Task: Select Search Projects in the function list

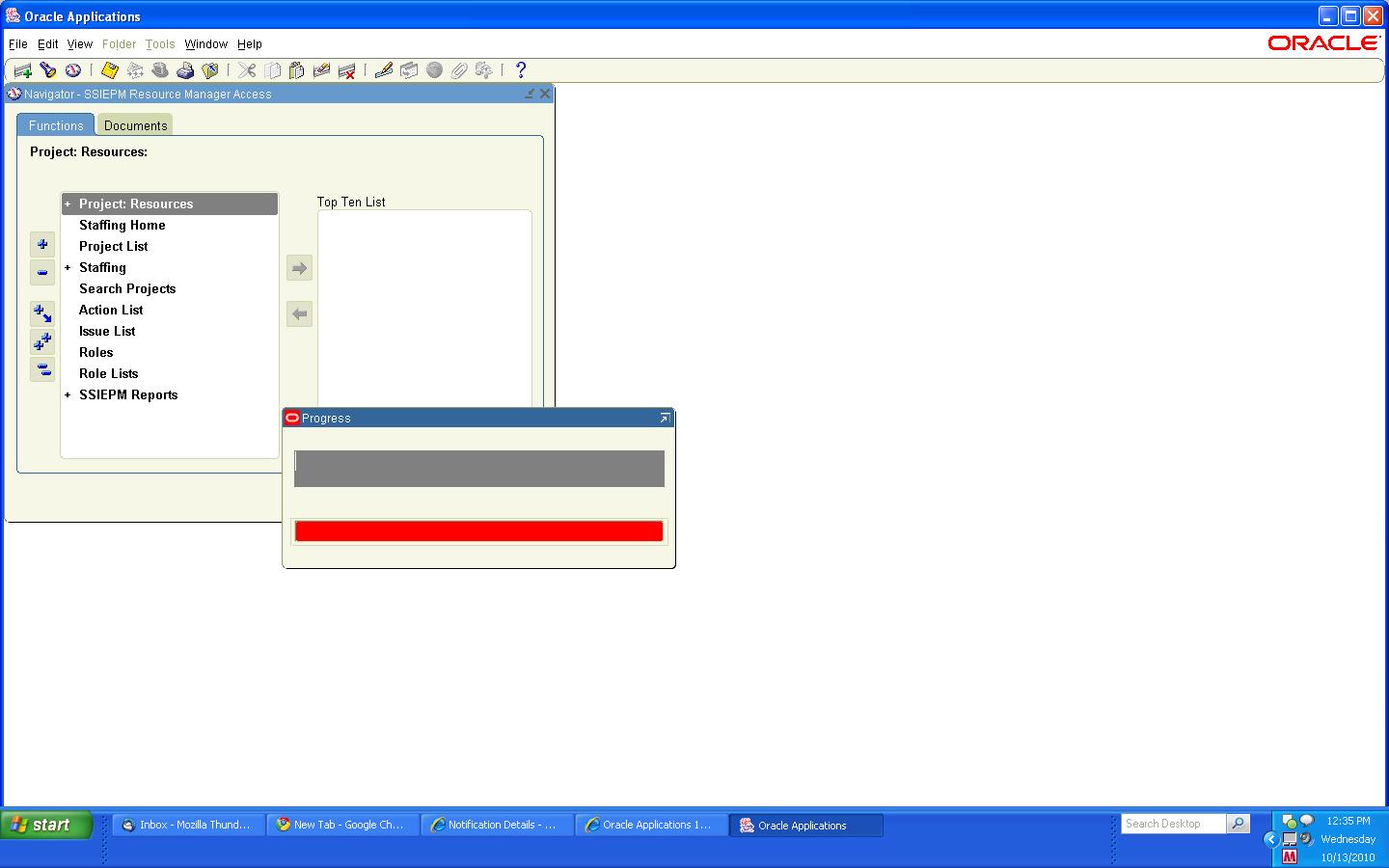Action: [x=127, y=289]
